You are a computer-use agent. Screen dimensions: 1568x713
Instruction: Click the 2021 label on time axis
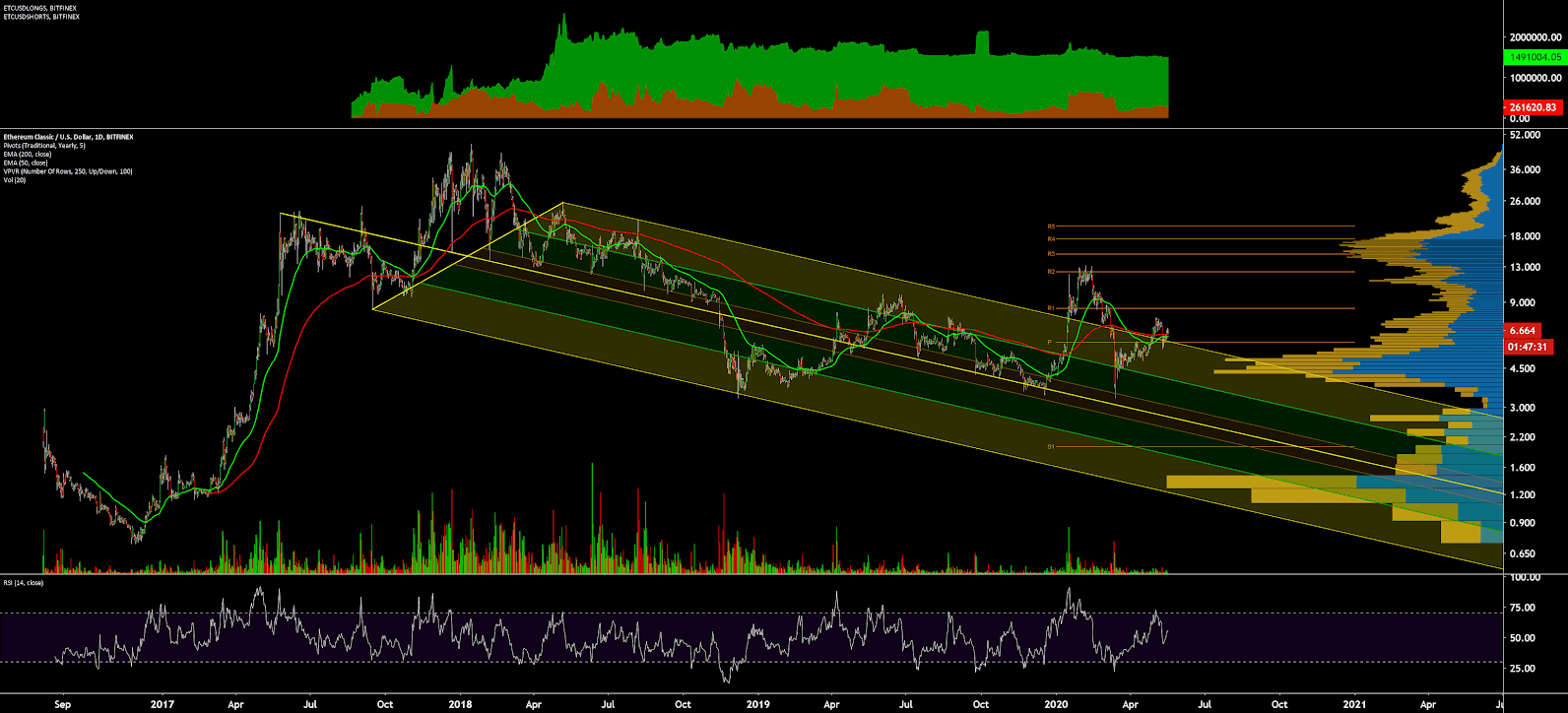1355,704
